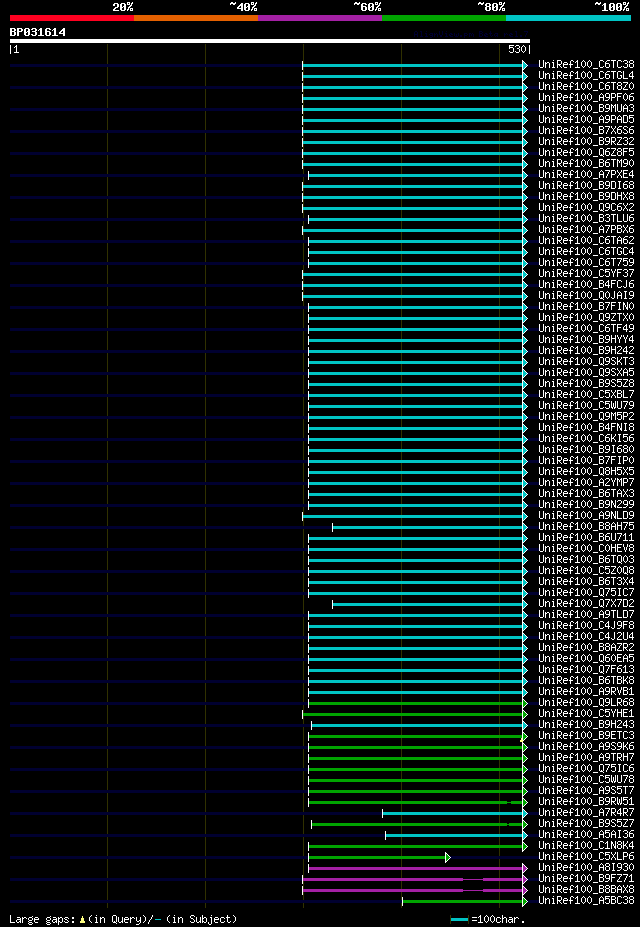Select the UniRef100_C6KI56 label
The image size is (640, 927).
586,439
